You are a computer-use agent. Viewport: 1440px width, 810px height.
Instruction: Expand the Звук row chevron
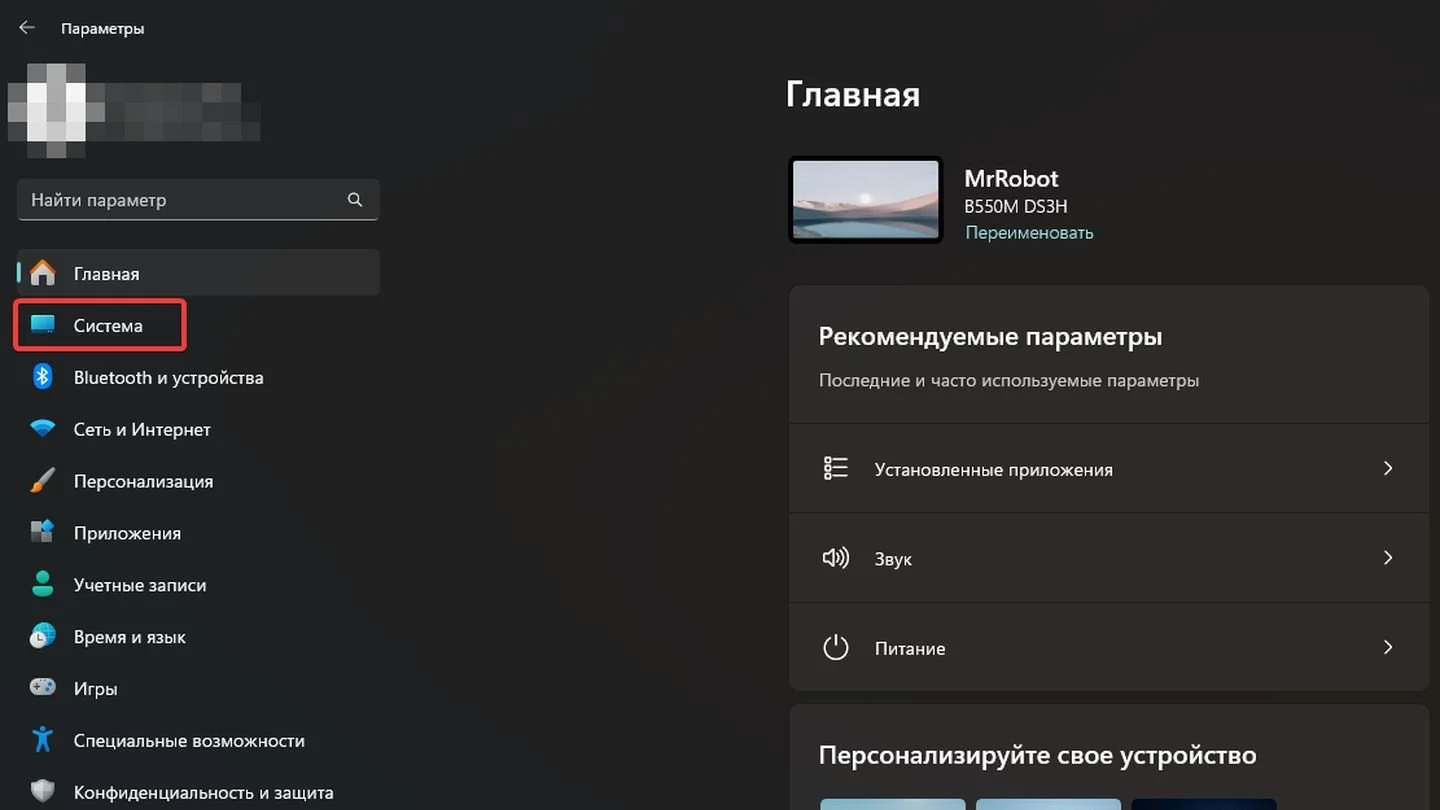1387,558
